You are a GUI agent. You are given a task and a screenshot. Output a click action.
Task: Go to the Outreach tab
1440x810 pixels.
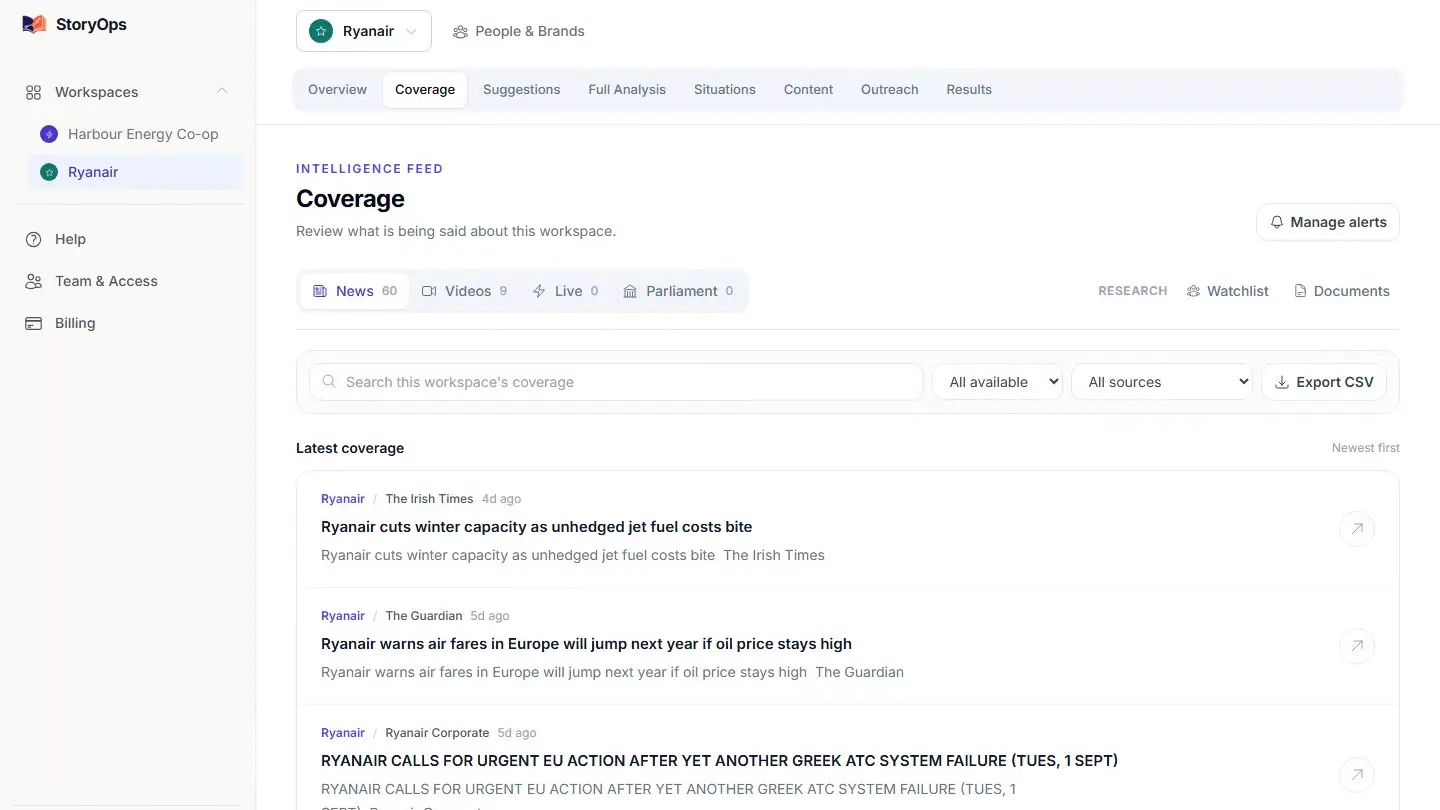(x=889, y=89)
